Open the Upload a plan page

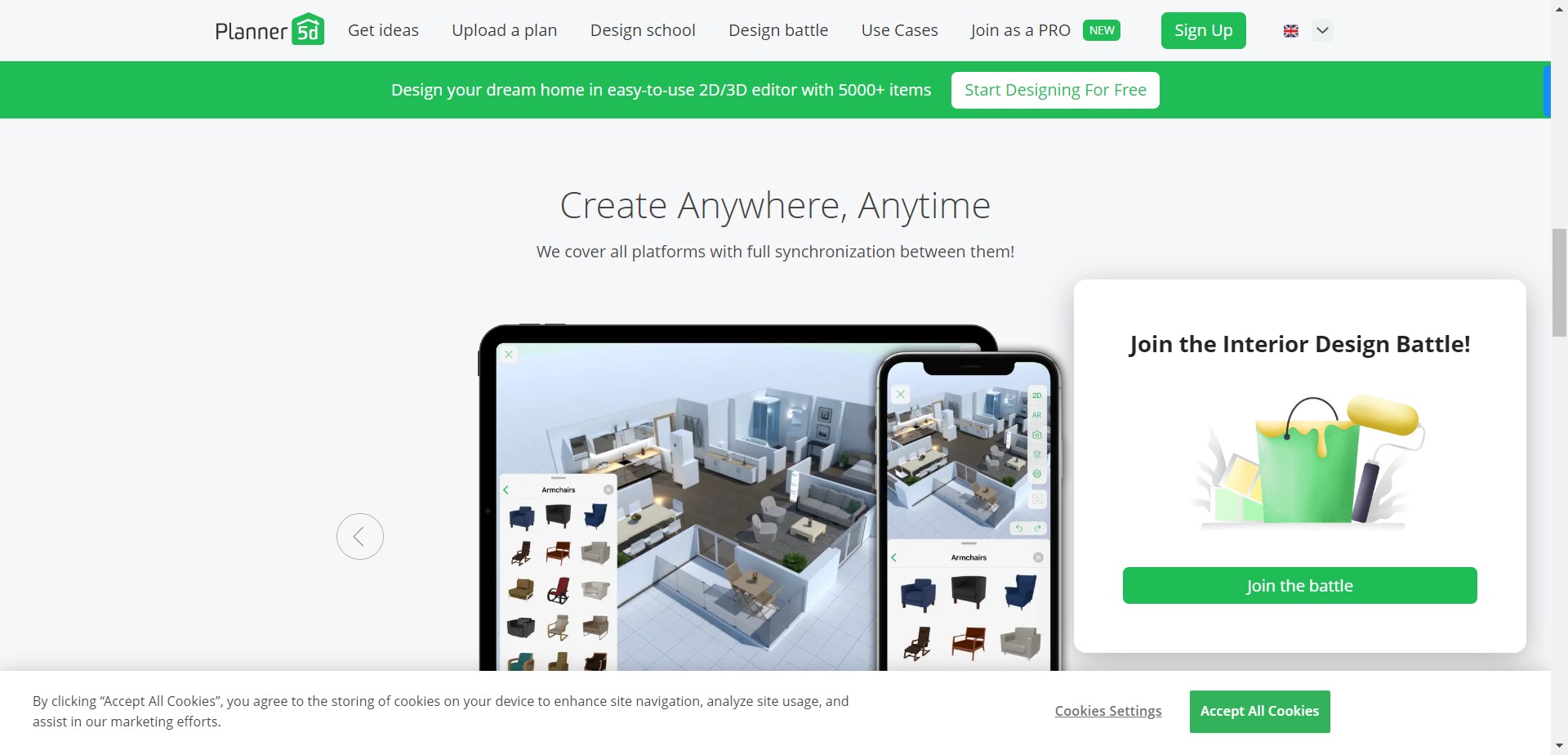(505, 30)
